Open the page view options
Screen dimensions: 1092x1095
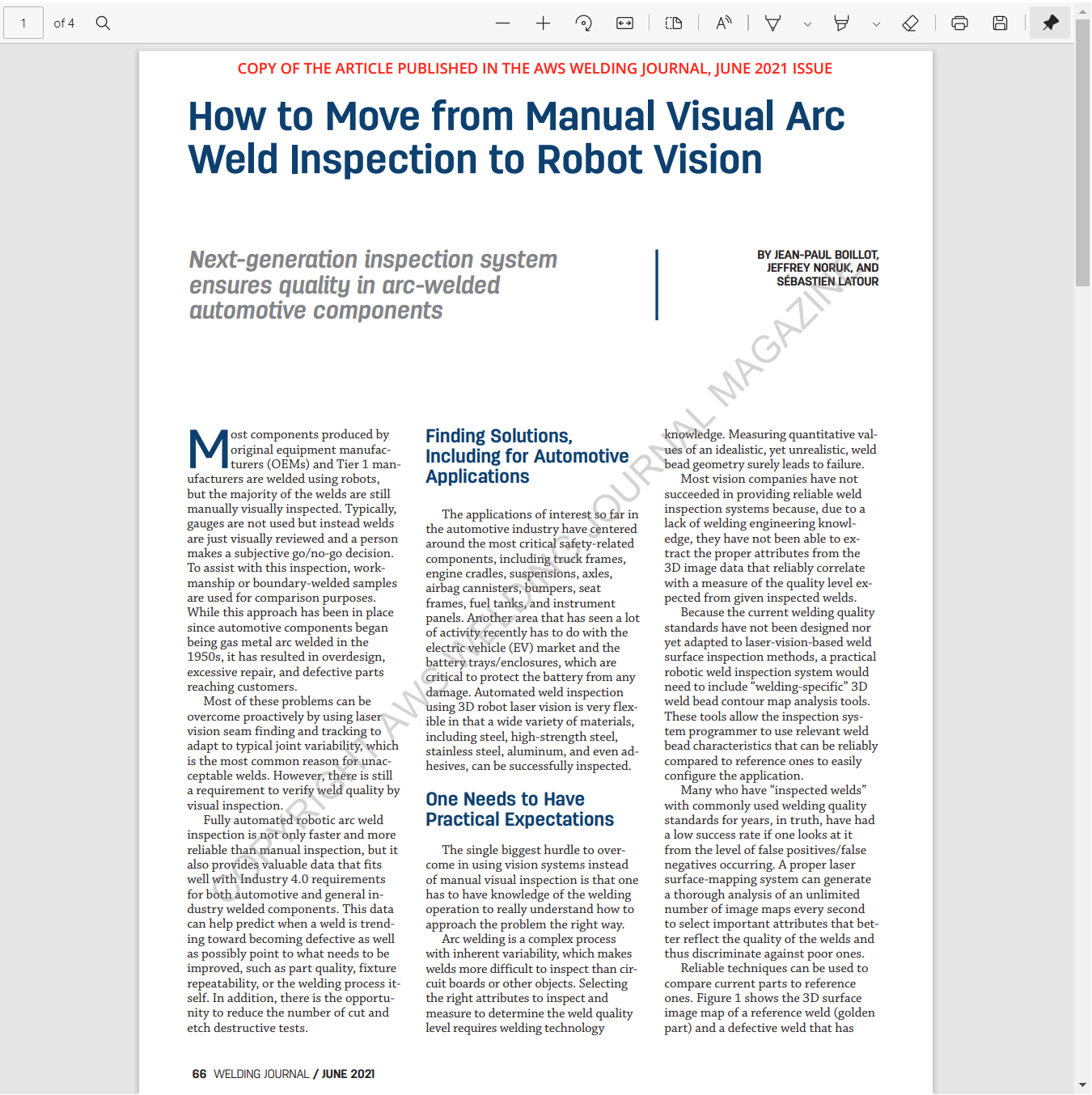pos(674,23)
